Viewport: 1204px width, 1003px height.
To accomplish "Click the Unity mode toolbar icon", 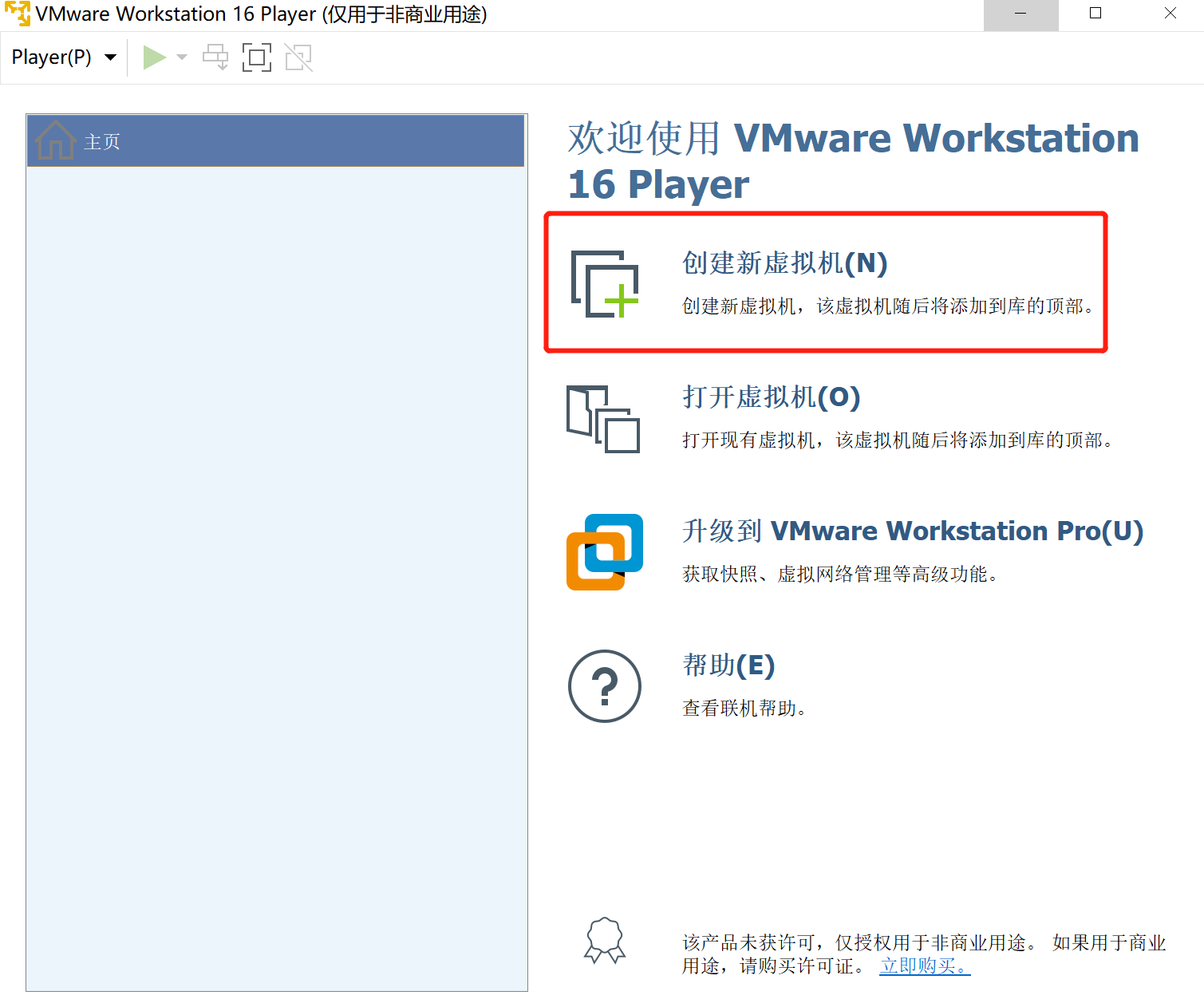I will (298, 57).
